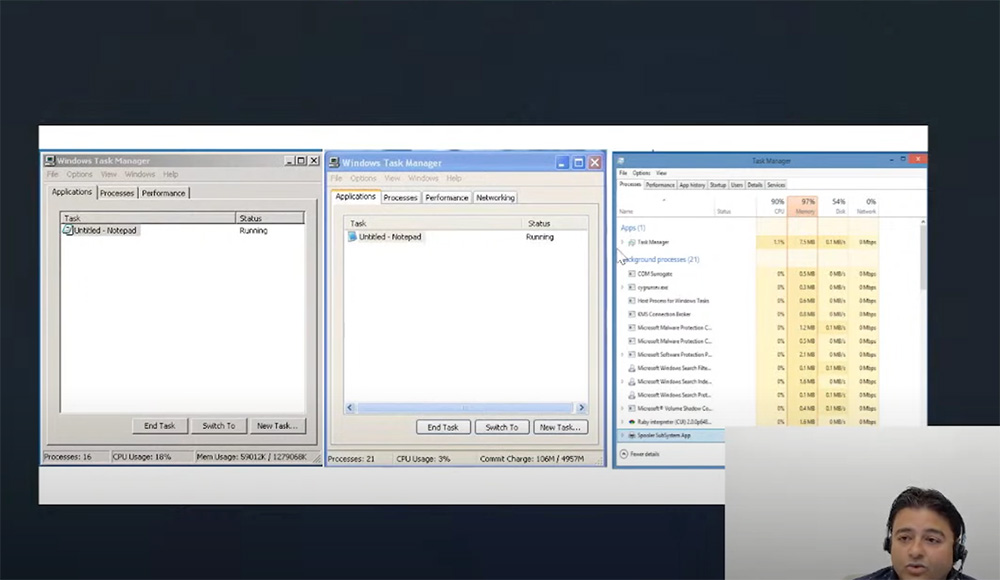This screenshot has width=1000, height=580.
Task: Open the Details tab in Windows 8 Task Manager
Action: 755,185
